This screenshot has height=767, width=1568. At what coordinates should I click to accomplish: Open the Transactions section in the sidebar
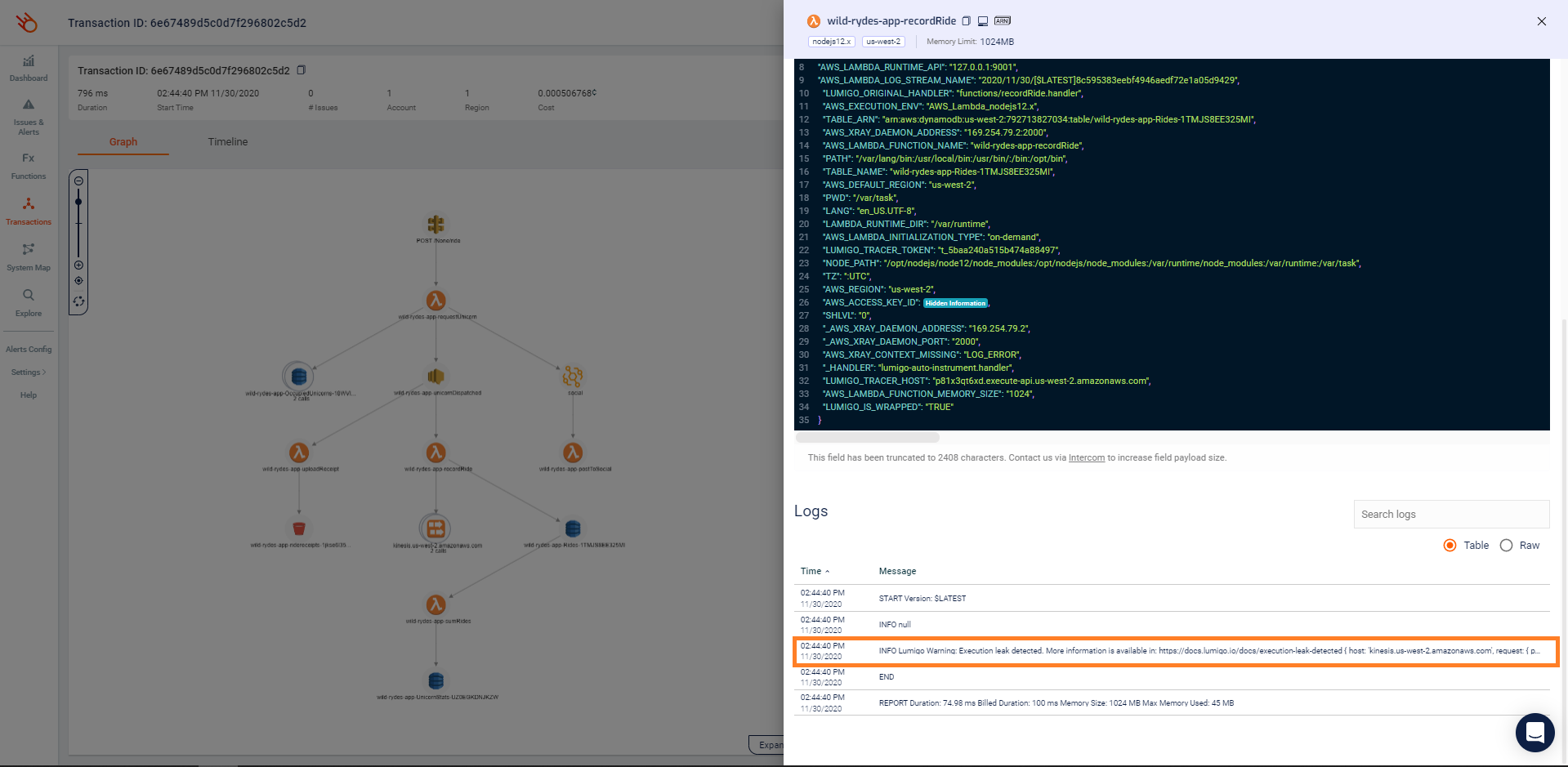(x=29, y=212)
